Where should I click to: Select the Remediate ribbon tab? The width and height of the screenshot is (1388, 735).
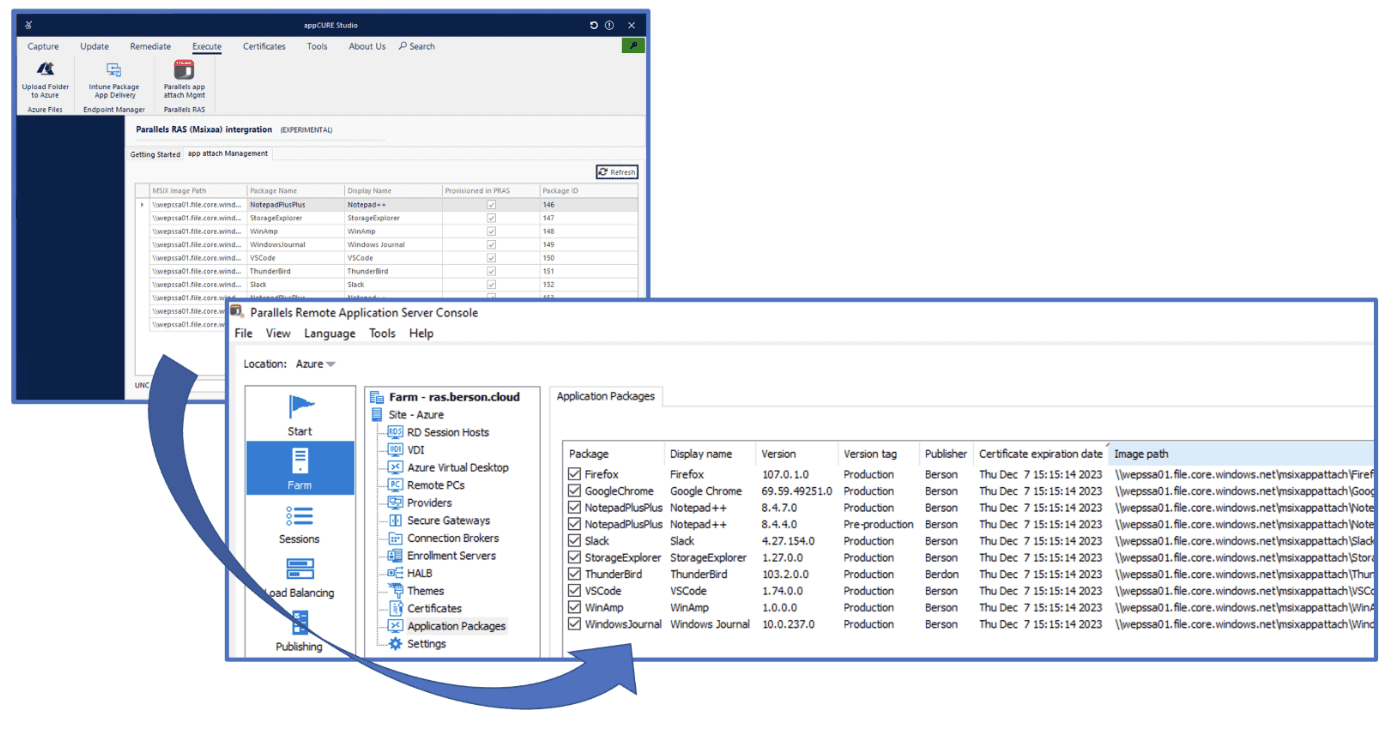[150, 46]
